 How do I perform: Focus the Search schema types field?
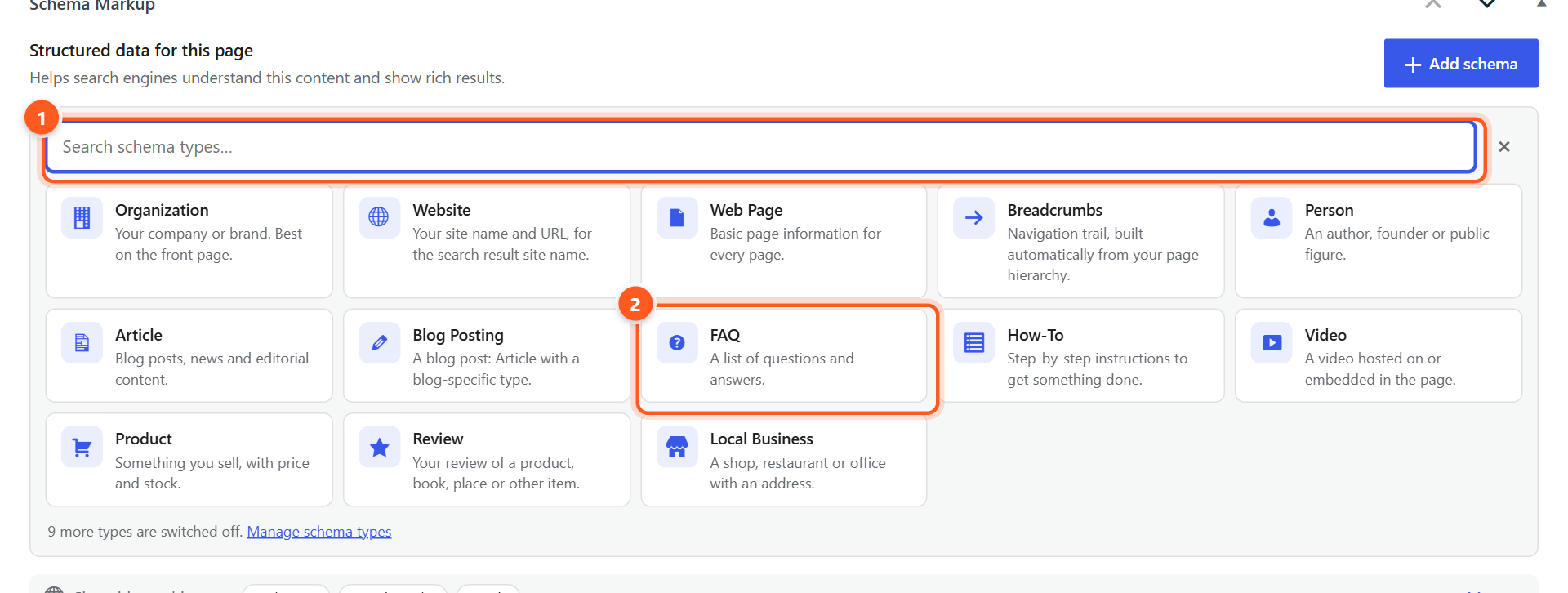click(760, 147)
